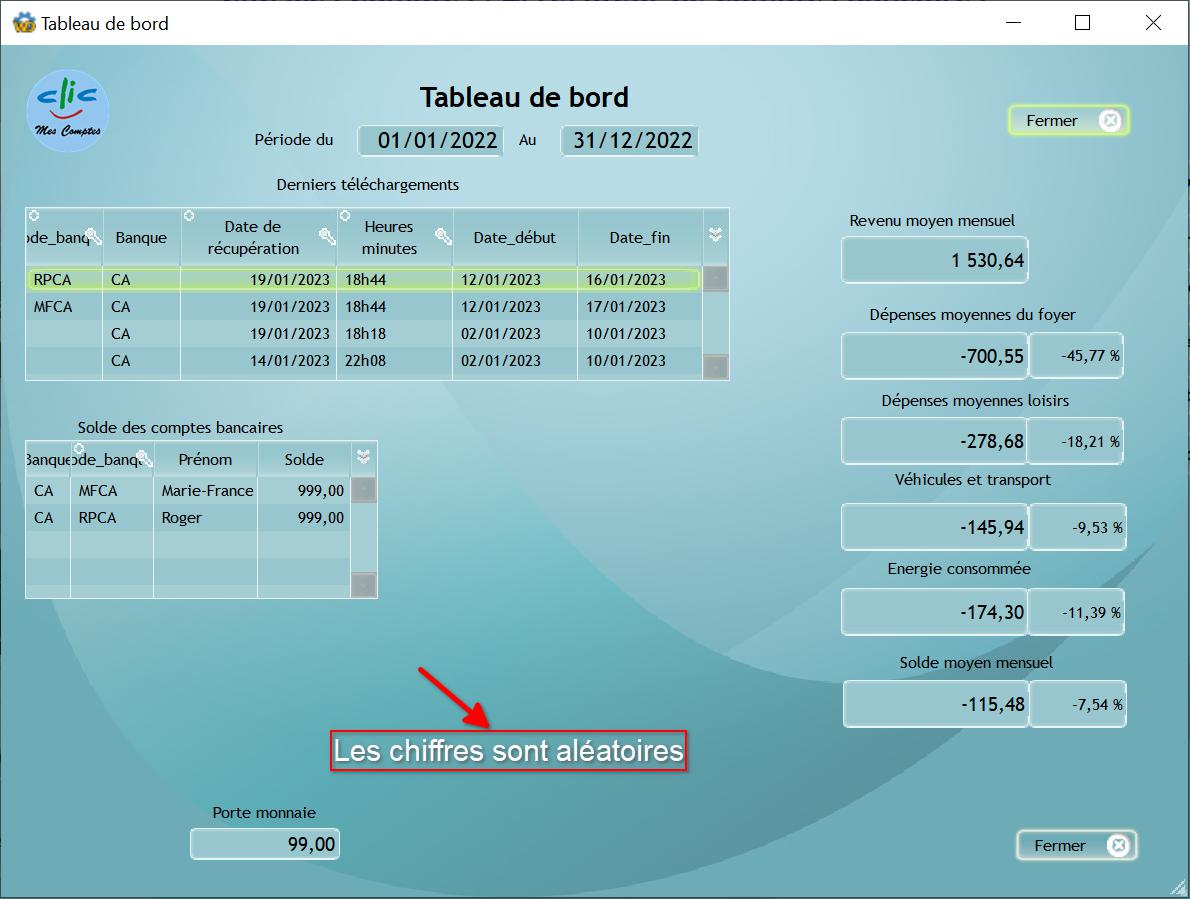This screenshot has width=1190, height=899.
Task: Click the percentage field -11,39 %
Action: point(1076,611)
